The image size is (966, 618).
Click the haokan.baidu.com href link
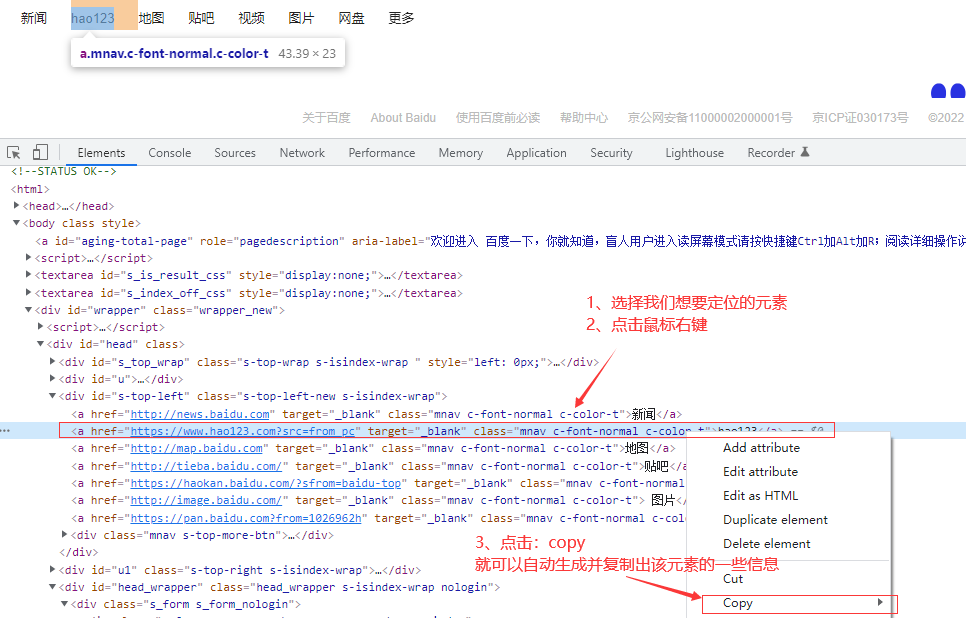[266, 483]
